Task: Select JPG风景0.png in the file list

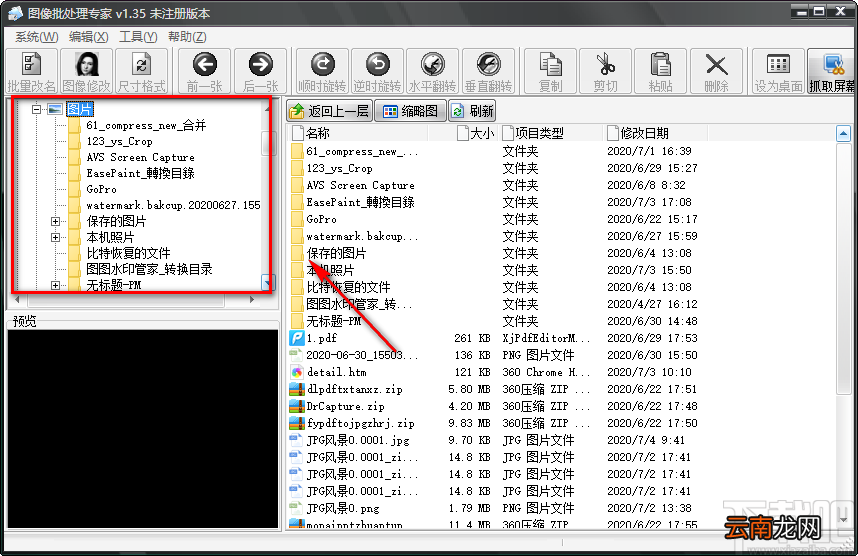Action: point(343,508)
